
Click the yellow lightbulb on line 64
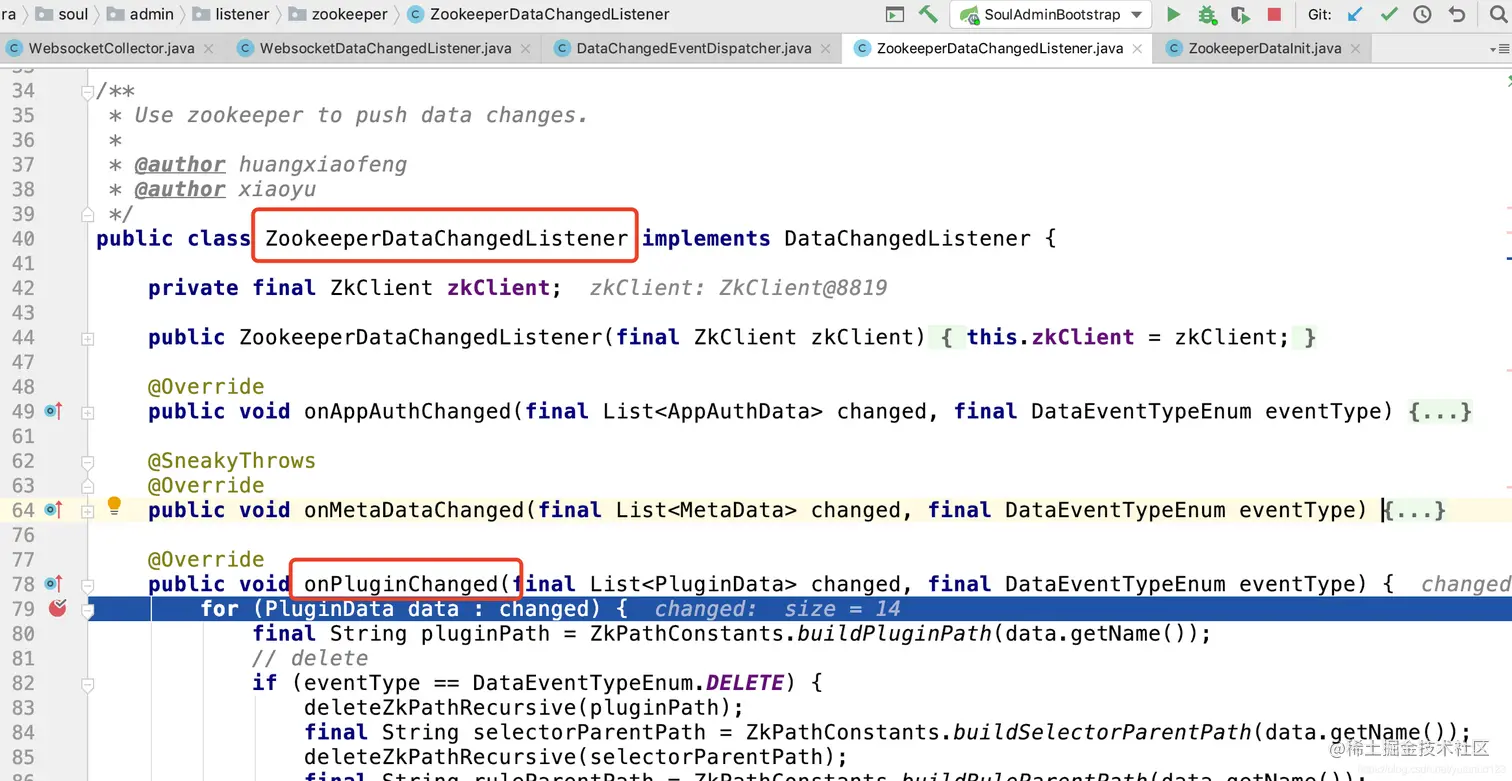[114, 506]
